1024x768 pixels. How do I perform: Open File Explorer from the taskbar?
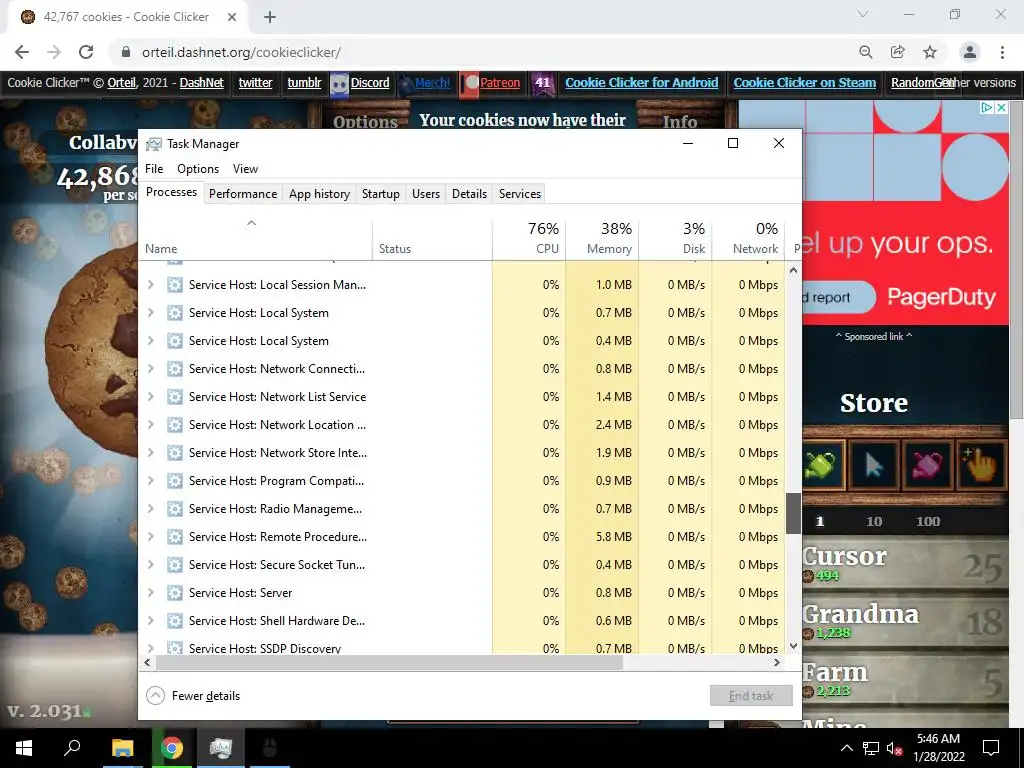pyautogui.click(x=122, y=748)
